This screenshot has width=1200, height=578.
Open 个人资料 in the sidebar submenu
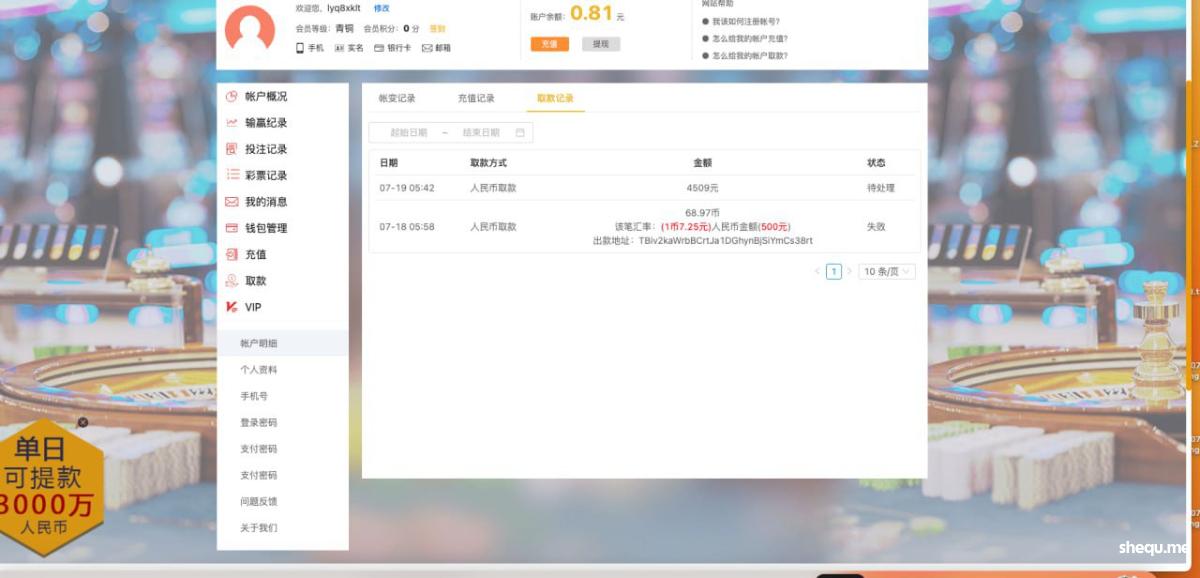pyautogui.click(x=259, y=370)
